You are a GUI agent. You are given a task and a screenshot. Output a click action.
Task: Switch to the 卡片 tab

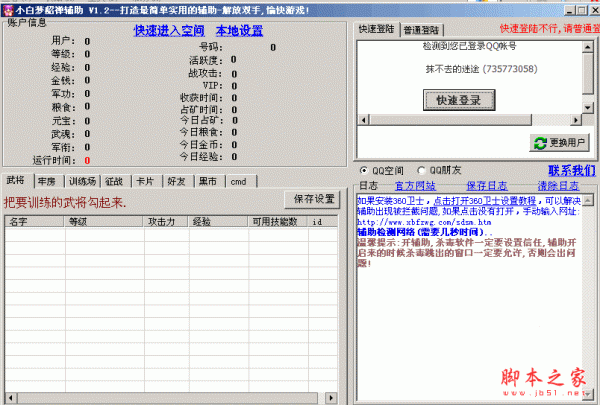click(145, 181)
